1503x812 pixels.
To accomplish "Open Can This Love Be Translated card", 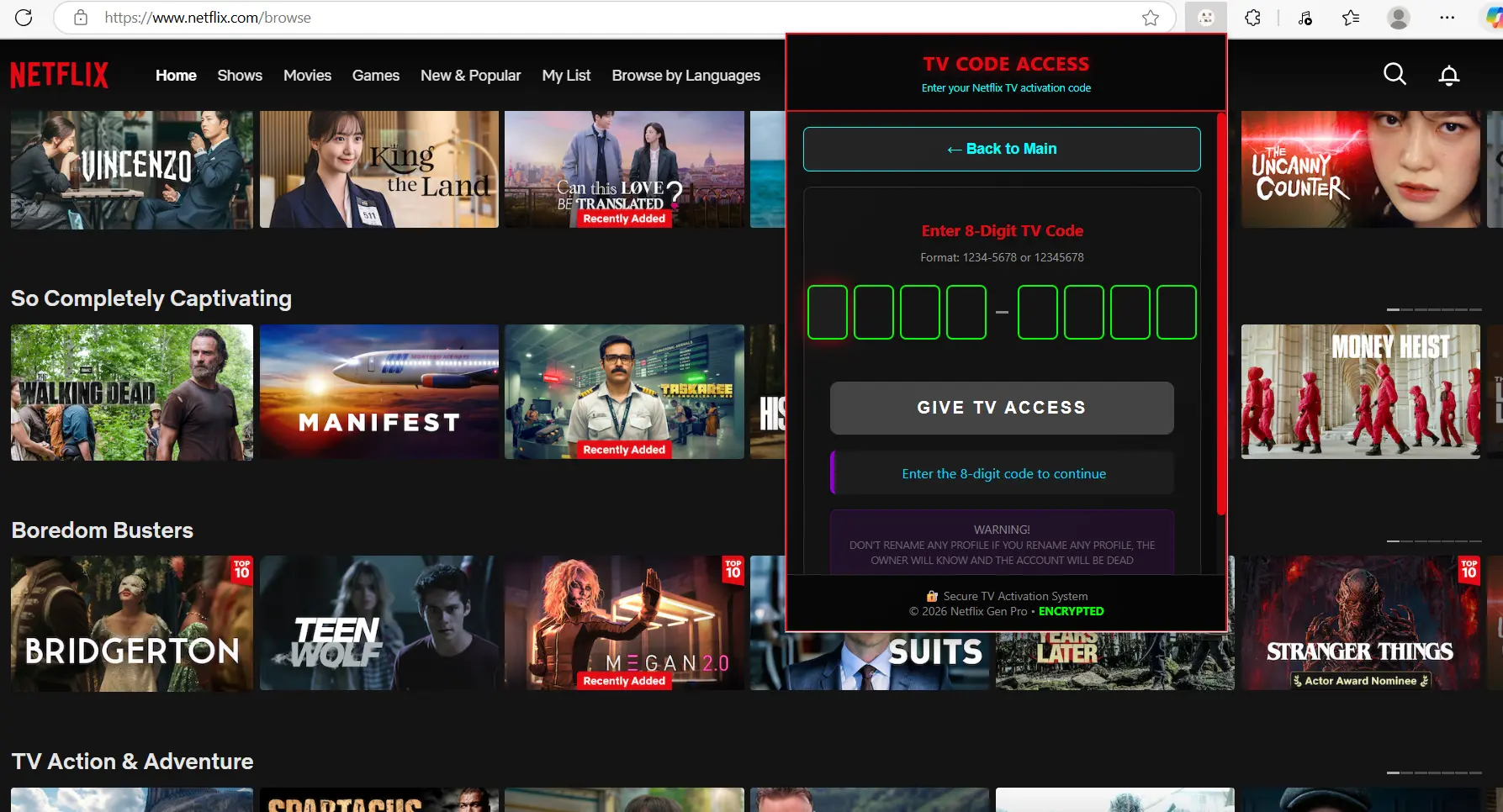I will (x=624, y=169).
